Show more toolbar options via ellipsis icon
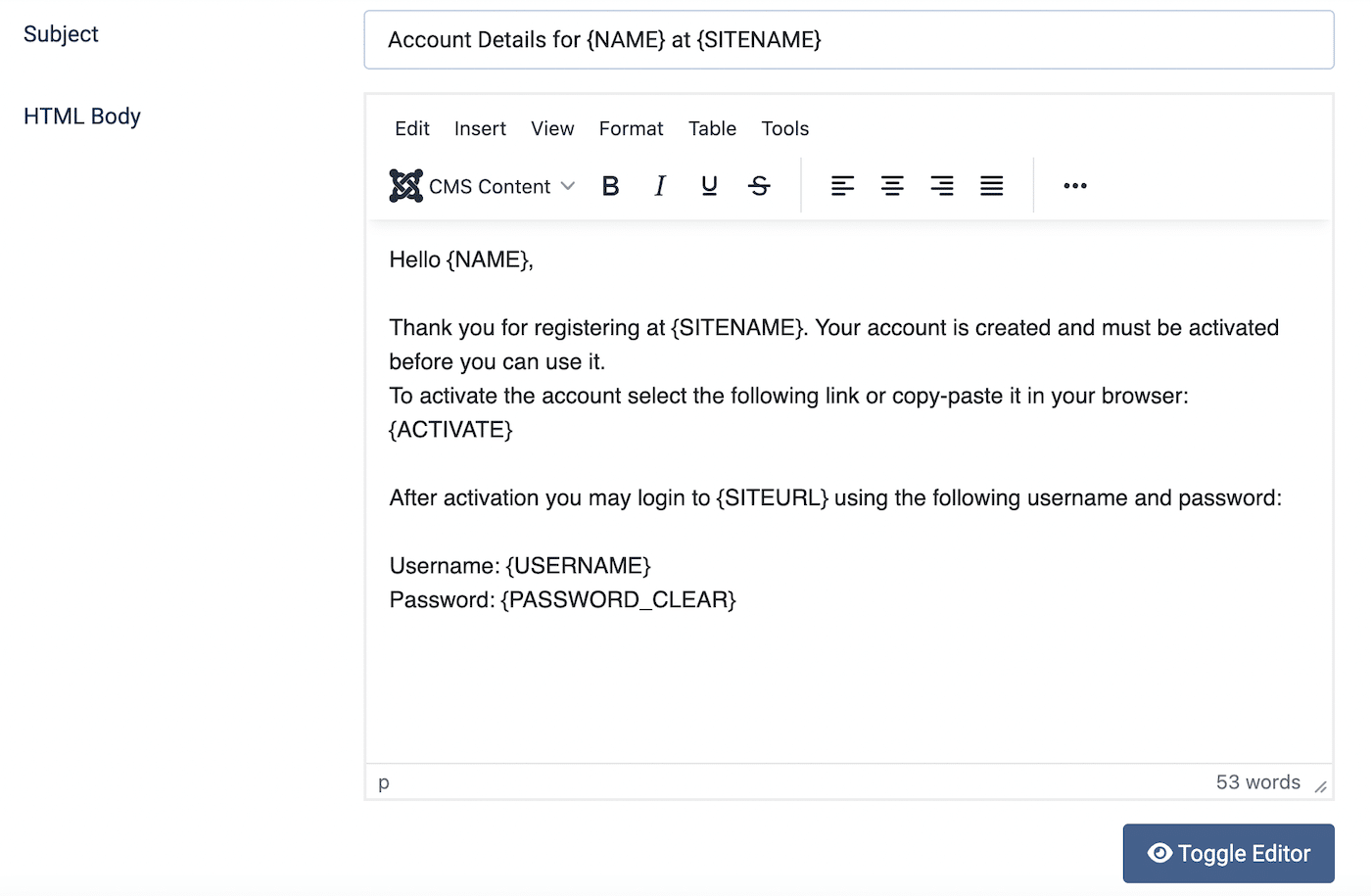This screenshot has height=896, width=1371. point(1074,185)
